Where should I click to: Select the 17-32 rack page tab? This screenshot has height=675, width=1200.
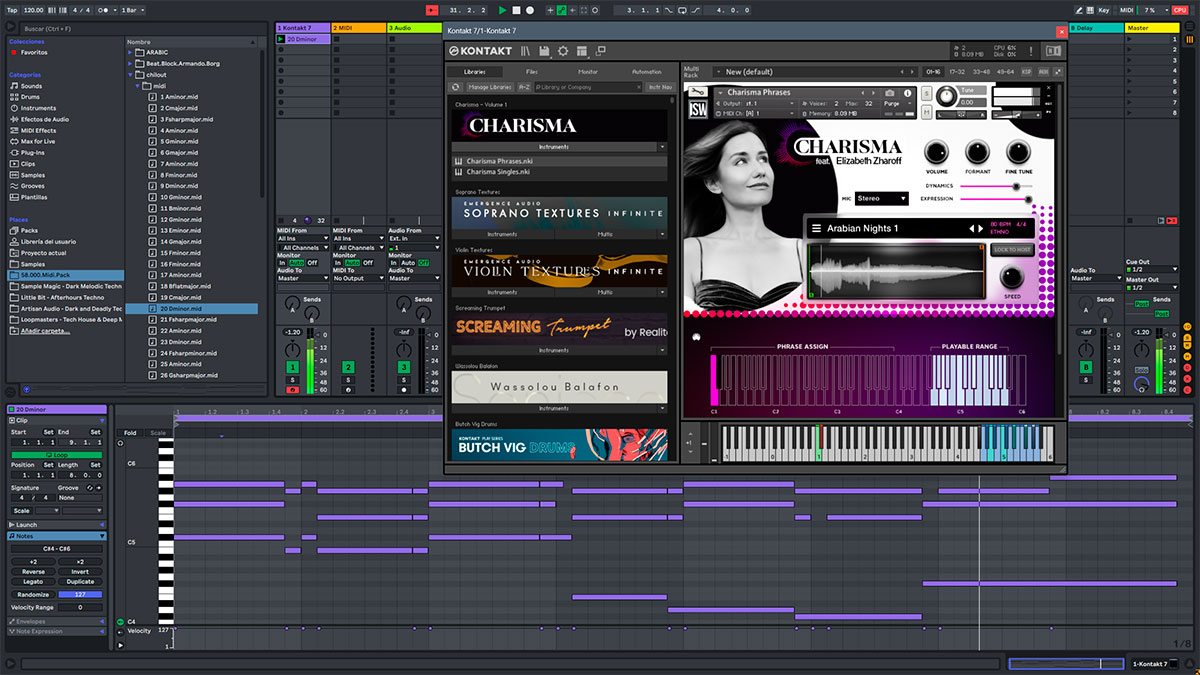957,72
